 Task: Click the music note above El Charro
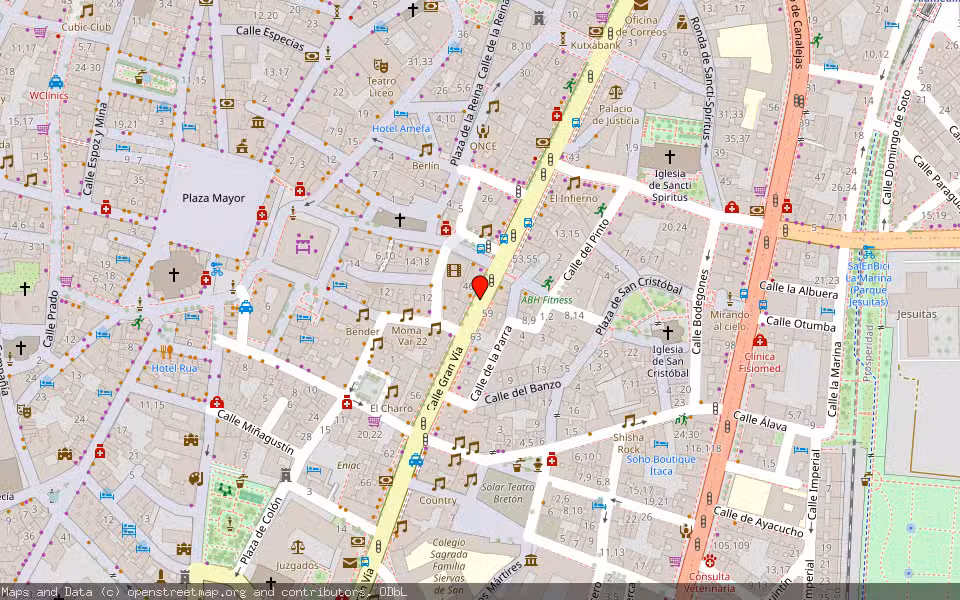tap(391, 392)
